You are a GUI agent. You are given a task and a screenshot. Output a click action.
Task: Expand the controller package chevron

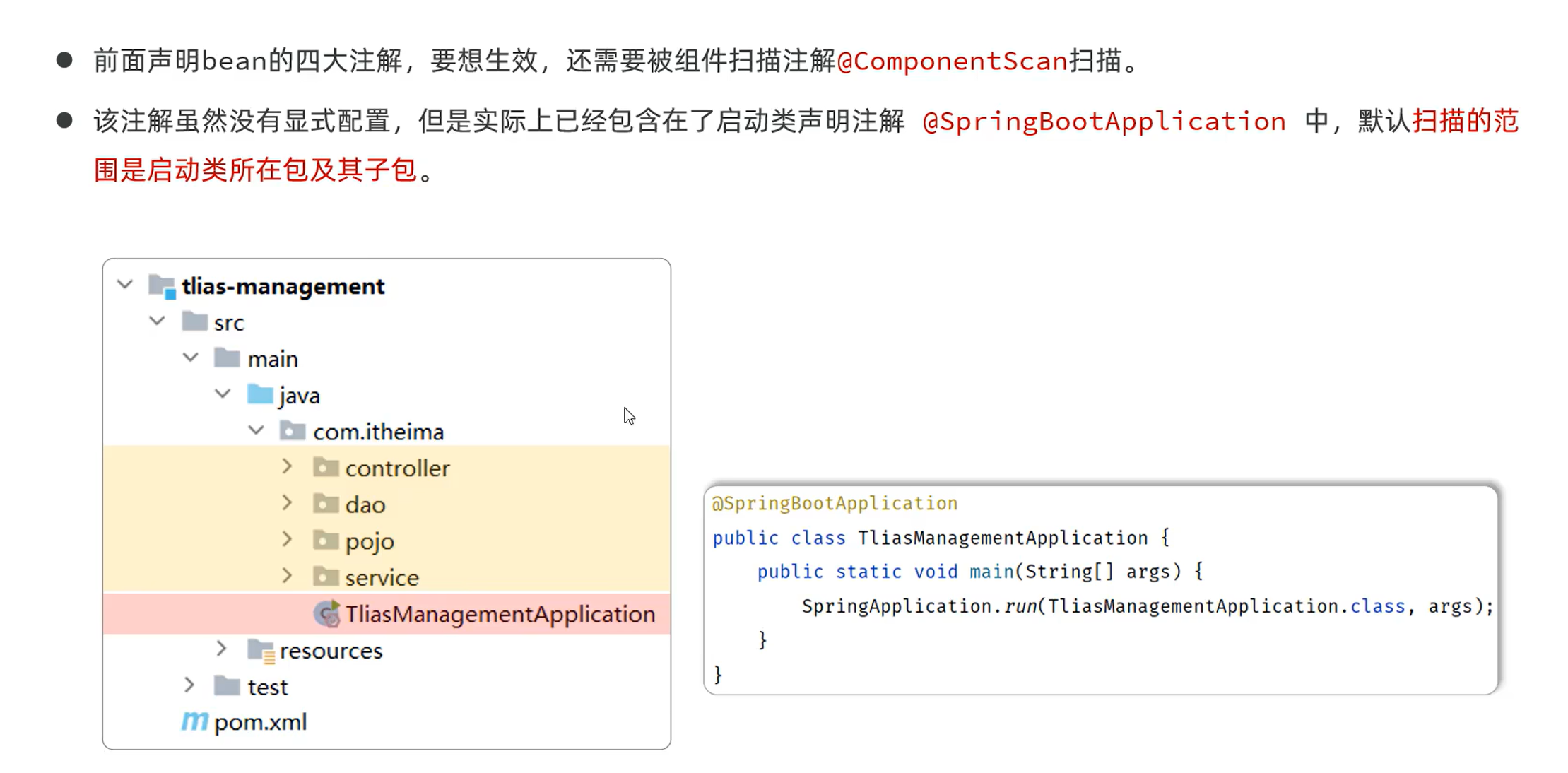tap(287, 467)
